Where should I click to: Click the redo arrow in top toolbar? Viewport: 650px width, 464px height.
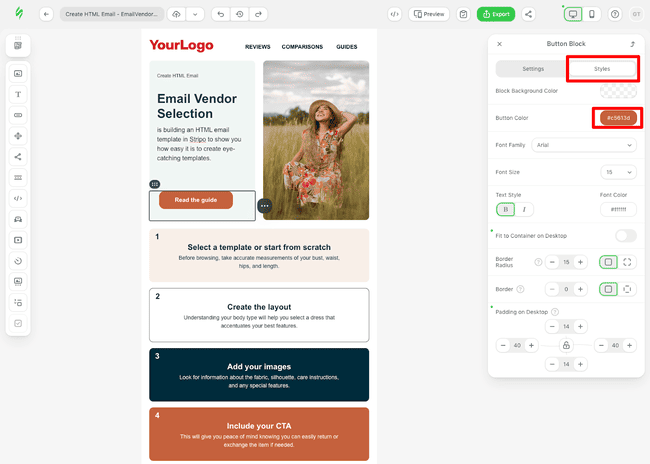click(x=258, y=14)
